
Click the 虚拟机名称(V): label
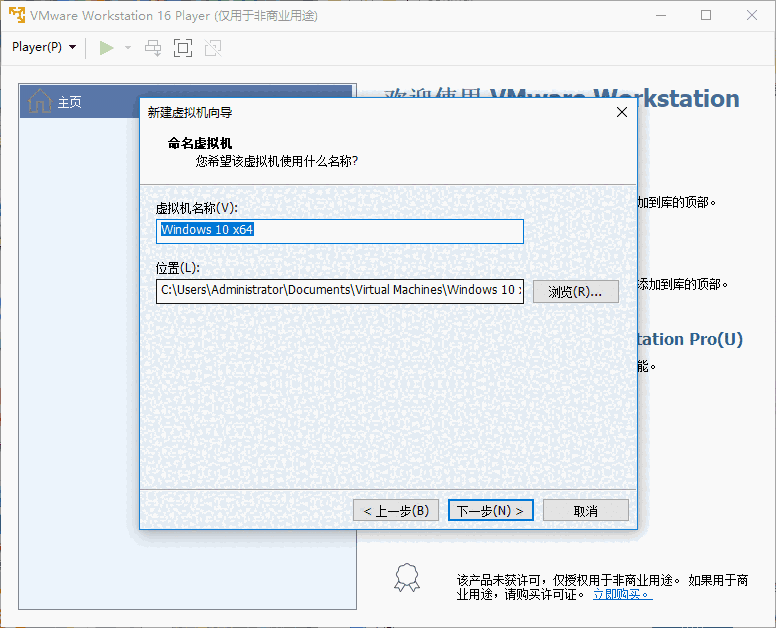click(x=197, y=208)
